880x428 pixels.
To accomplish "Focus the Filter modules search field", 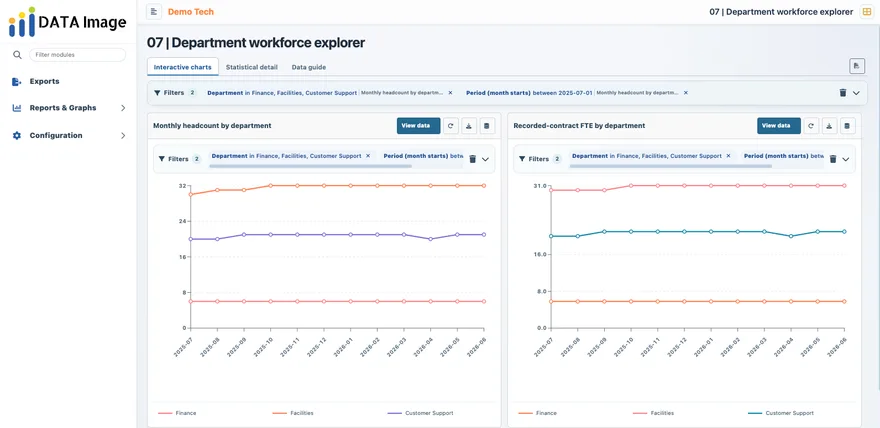I will [77, 55].
